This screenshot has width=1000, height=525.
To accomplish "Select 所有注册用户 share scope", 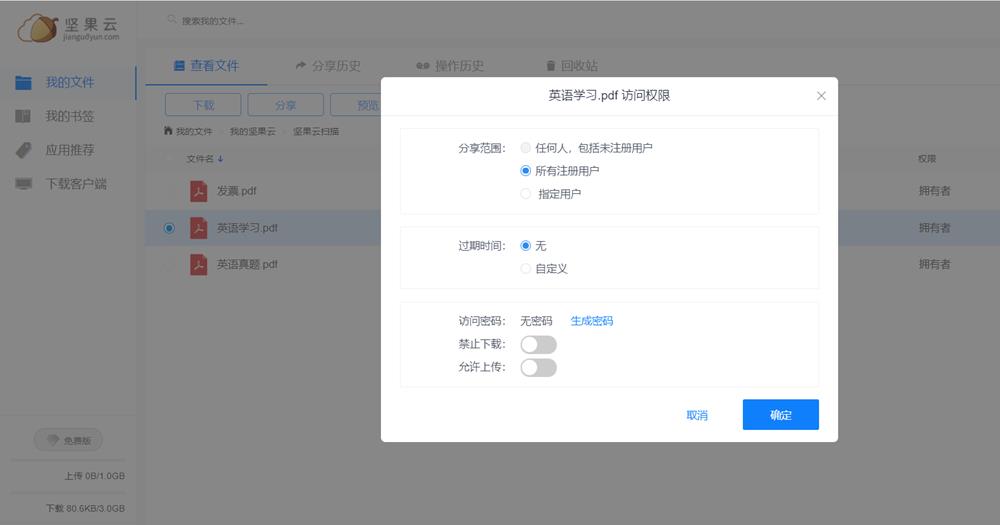I will pyautogui.click(x=526, y=171).
